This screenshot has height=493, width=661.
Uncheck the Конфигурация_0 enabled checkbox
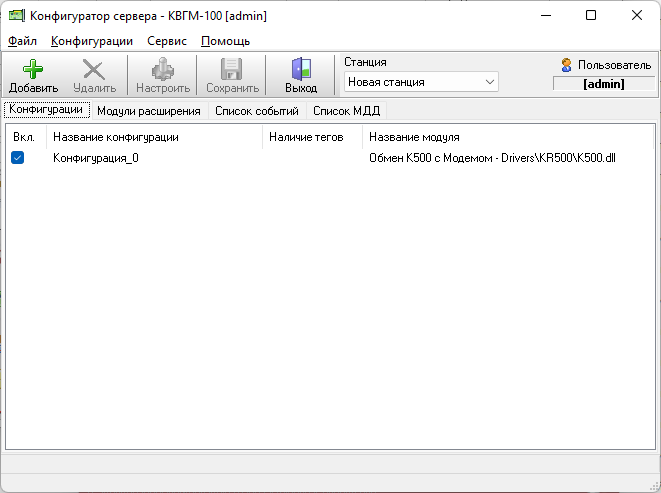18,158
